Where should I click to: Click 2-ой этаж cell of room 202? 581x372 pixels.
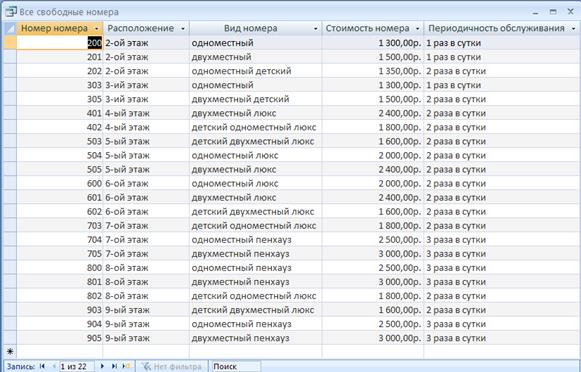point(146,71)
